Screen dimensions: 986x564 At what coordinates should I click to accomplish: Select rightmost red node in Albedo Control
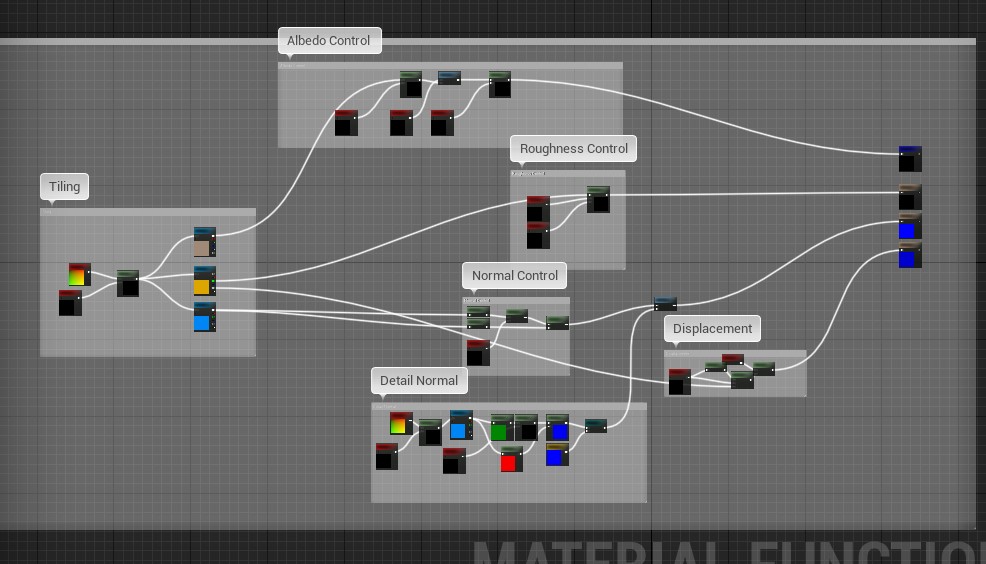(442, 123)
